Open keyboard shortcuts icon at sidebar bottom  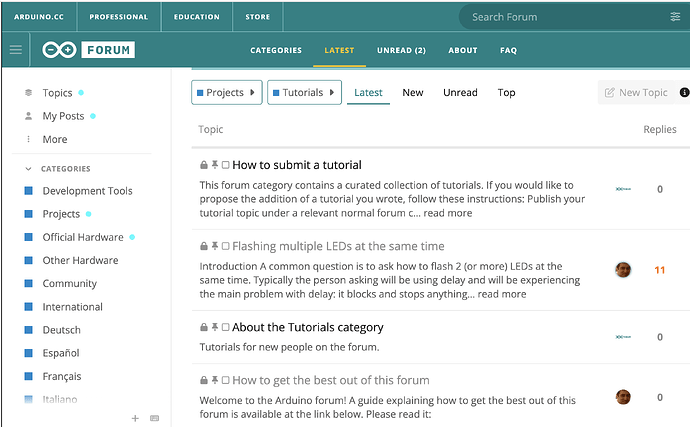point(154,418)
